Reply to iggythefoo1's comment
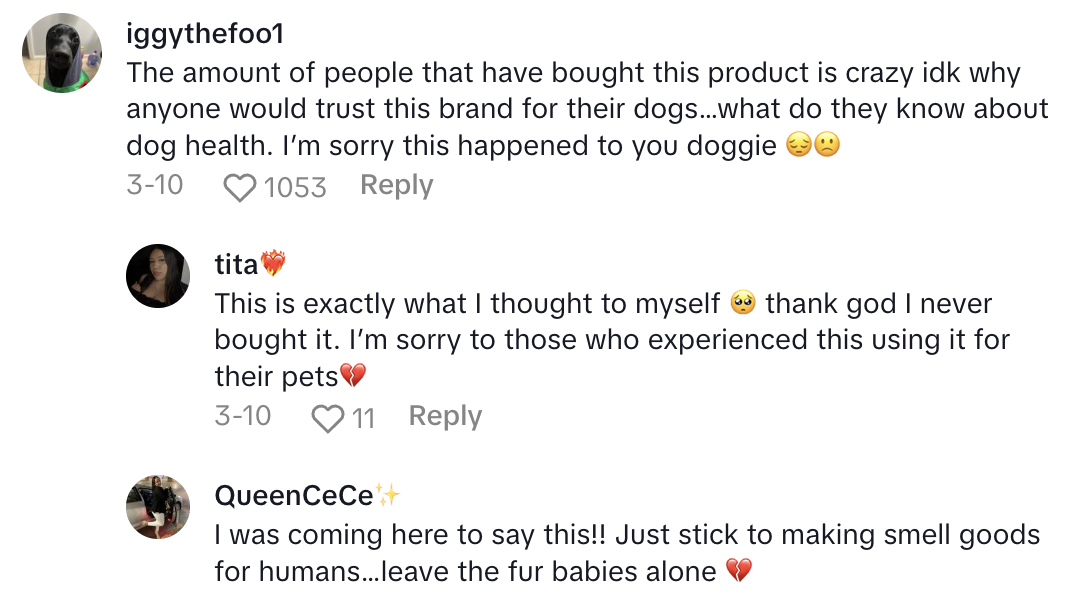The height and width of the screenshot is (596, 1084). click(396, 186)
